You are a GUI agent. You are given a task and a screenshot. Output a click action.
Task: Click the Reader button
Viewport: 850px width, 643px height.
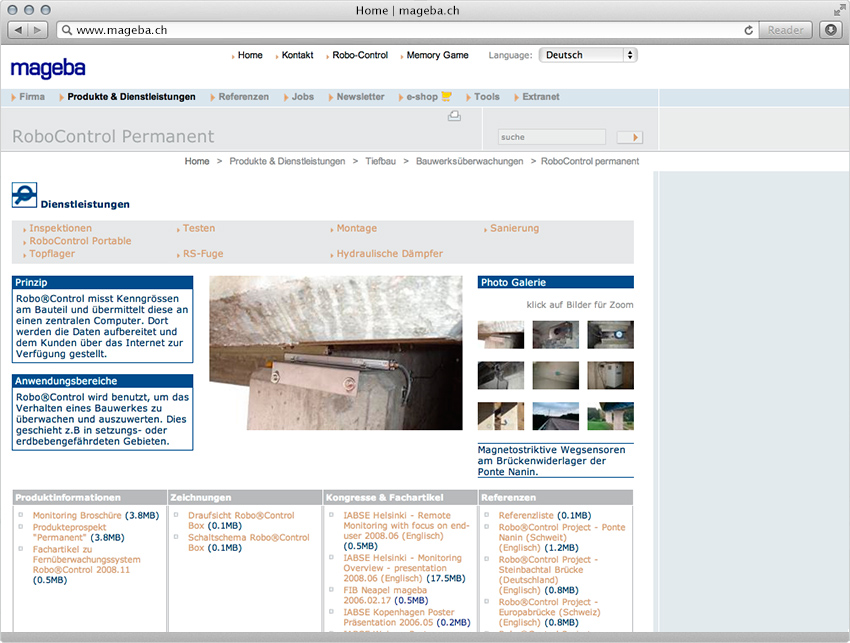click(x=785, y=30)
